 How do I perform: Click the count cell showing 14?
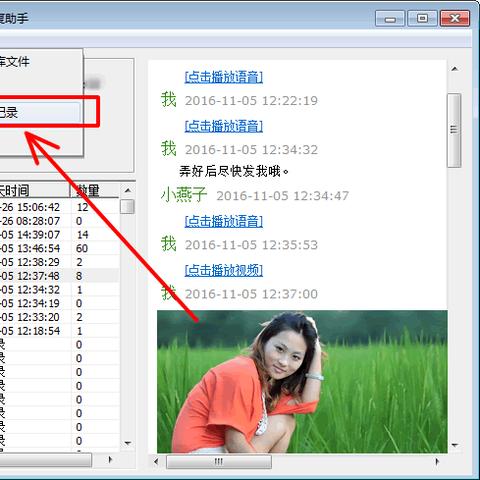pos(82,235)
